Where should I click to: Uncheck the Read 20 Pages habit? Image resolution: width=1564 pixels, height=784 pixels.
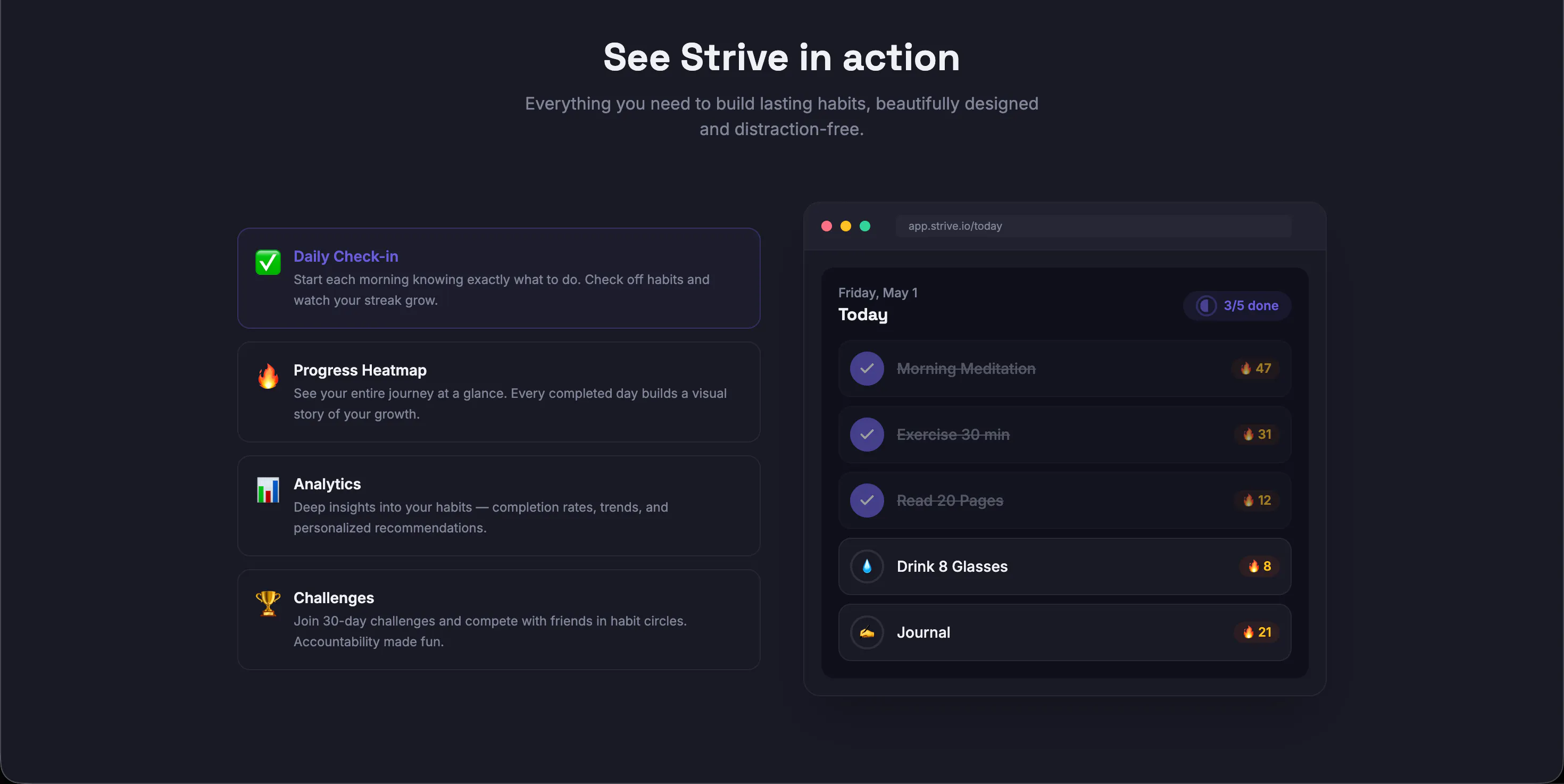point(867,501)
